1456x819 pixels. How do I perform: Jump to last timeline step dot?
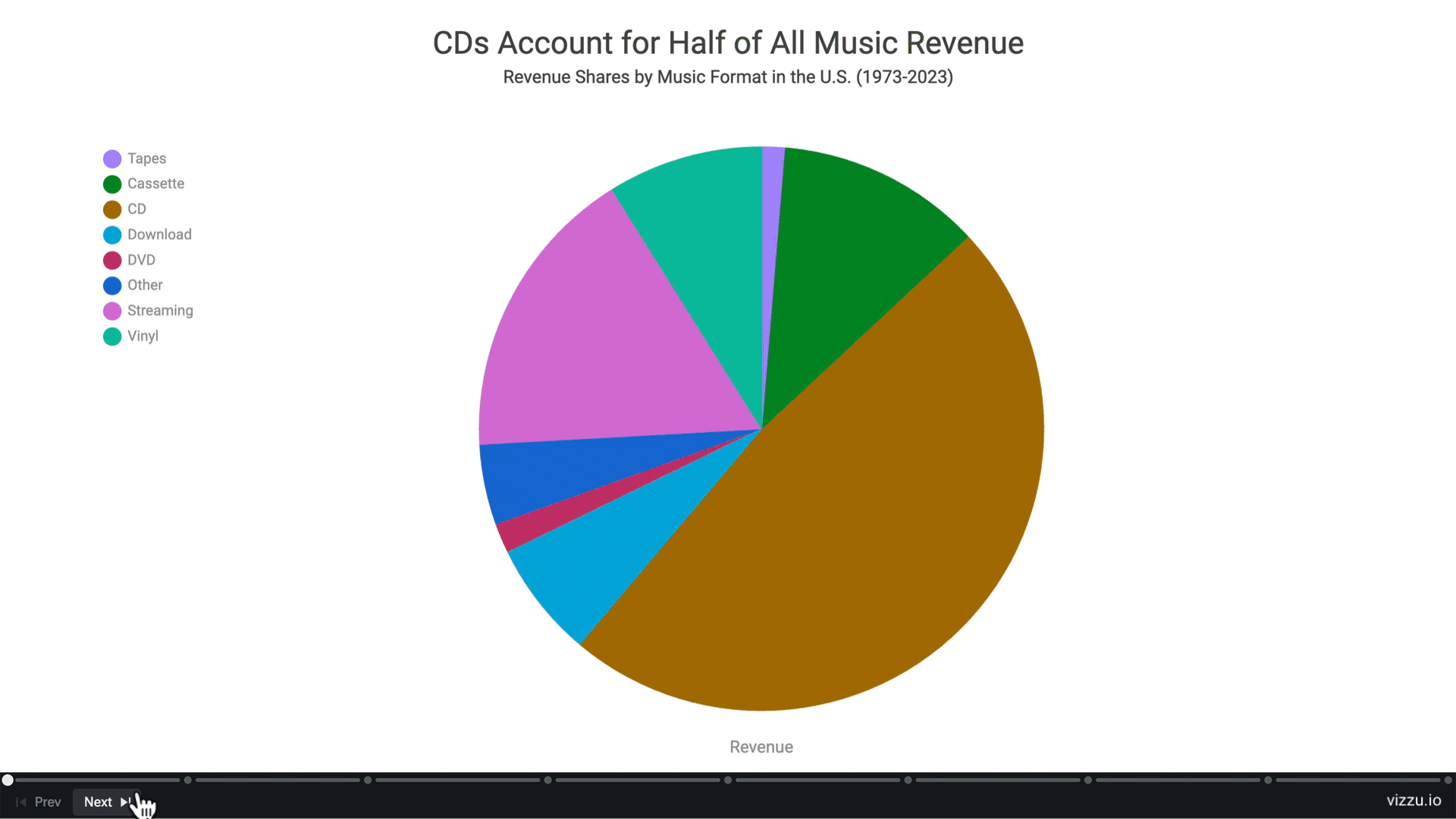click(x=1448, y=780)
